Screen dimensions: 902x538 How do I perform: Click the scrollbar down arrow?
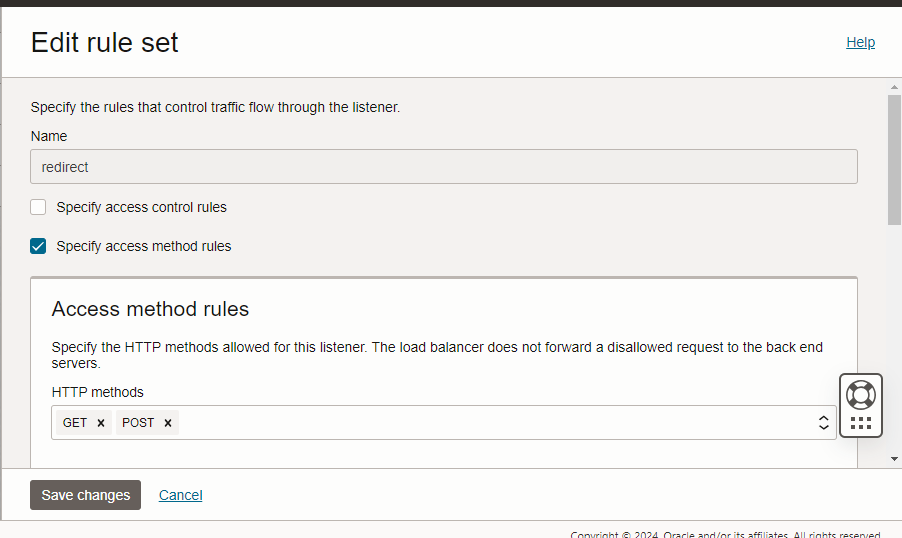[x=894, y=459]
